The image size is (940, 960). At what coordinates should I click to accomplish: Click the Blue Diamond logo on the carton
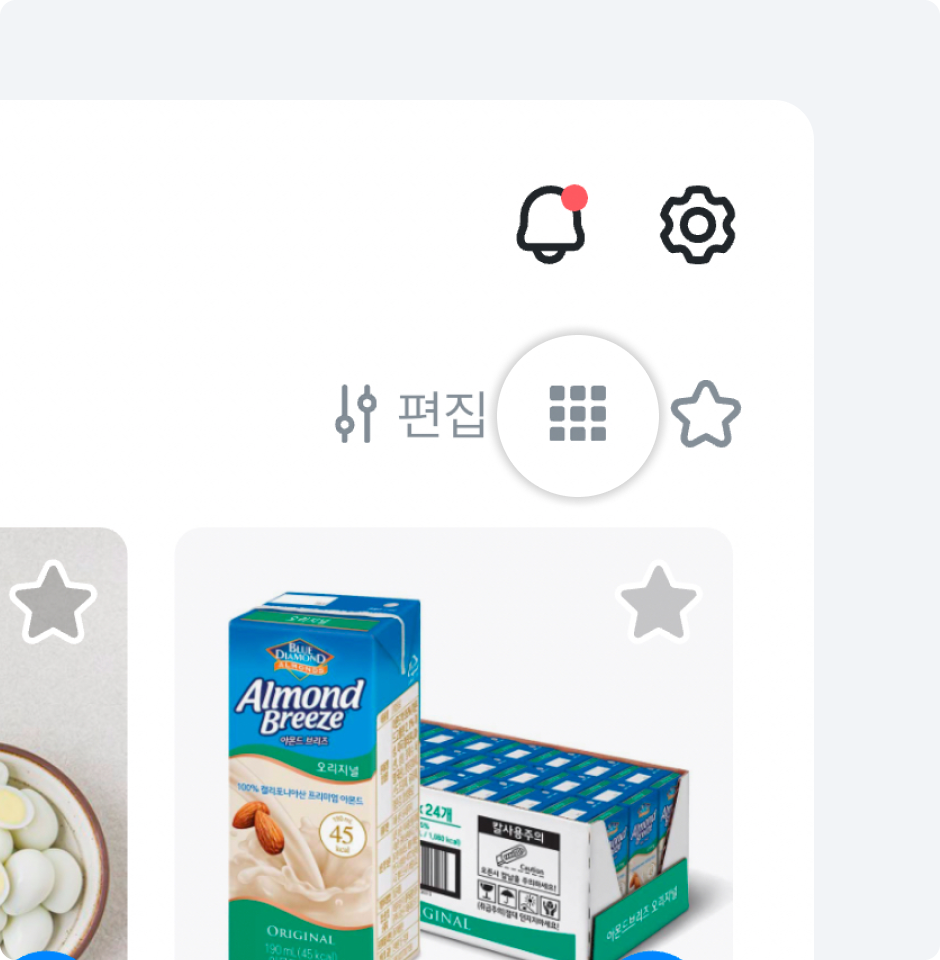(x=300, y=658)
